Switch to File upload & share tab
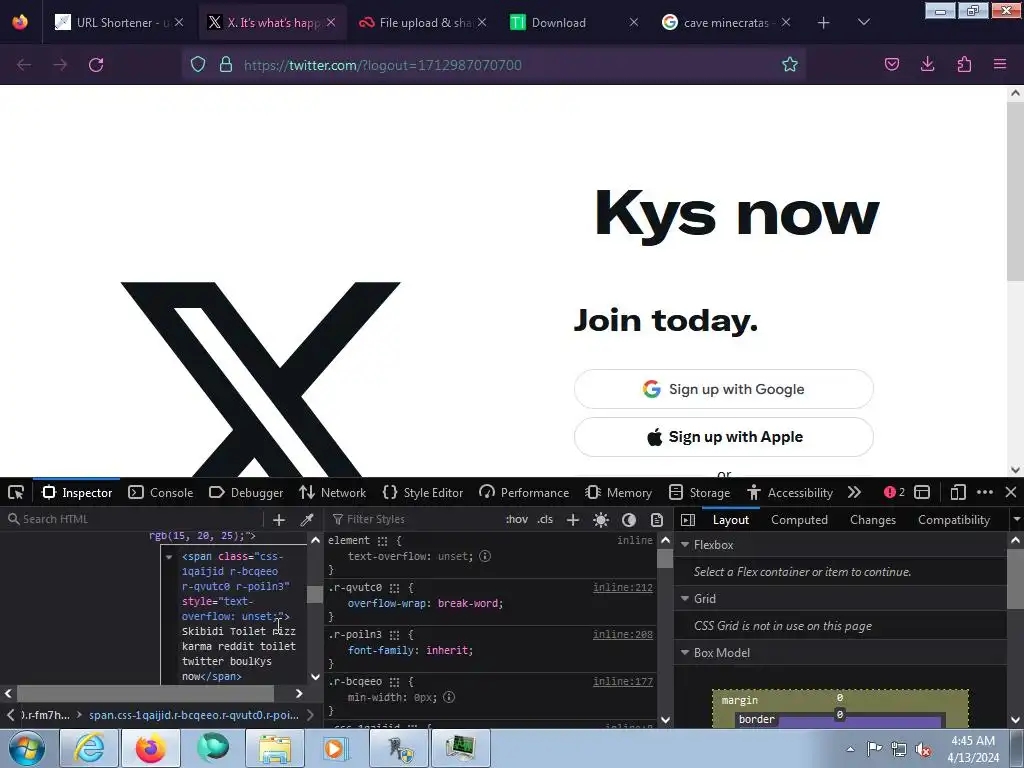Screen dimensions: 1024x768 click(423, 22)
